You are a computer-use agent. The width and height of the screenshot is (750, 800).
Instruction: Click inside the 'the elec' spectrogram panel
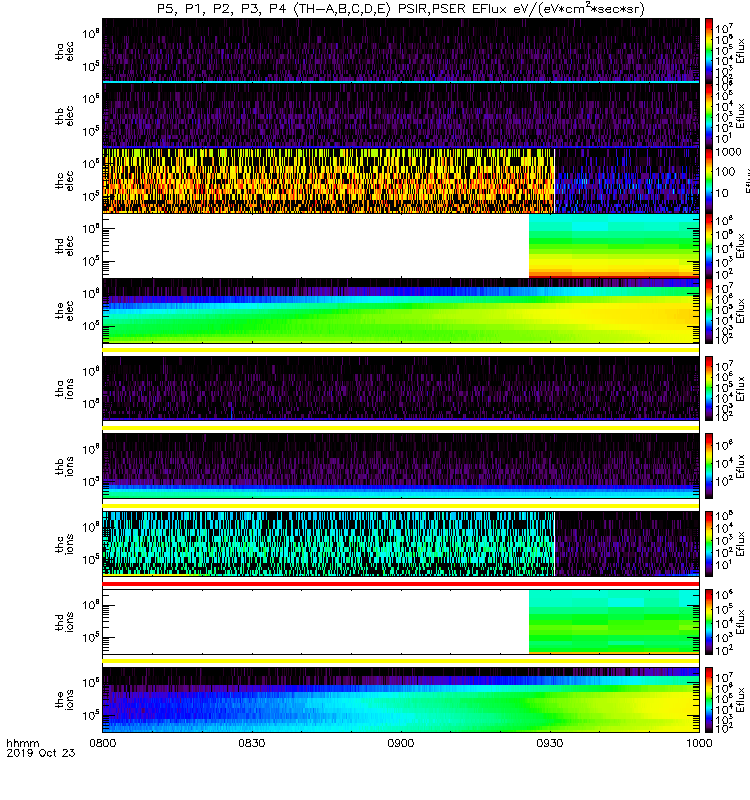coord(401,311)
